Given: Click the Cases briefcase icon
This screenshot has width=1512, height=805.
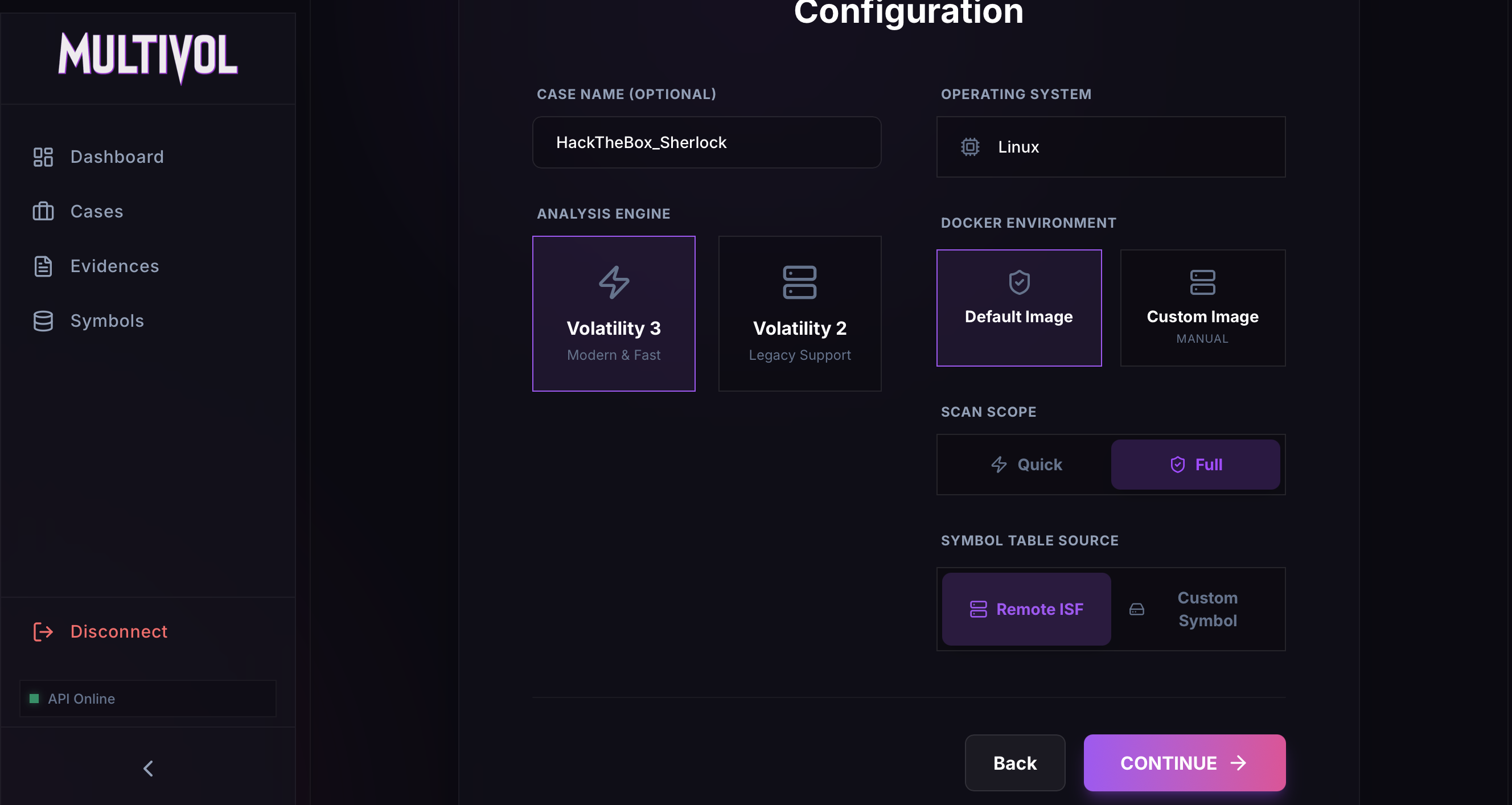Looking at the screenshot, I should [x=43, y=211].
